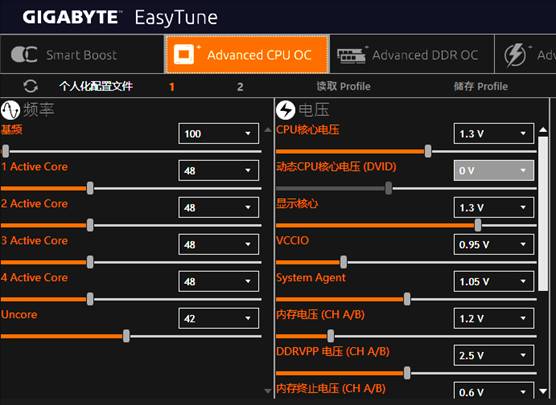Open the VCCIO voltage dropdown
Image resolution: width=556 pixels, height=405 pixels.
pyautogui.click(x=494, y=244)
